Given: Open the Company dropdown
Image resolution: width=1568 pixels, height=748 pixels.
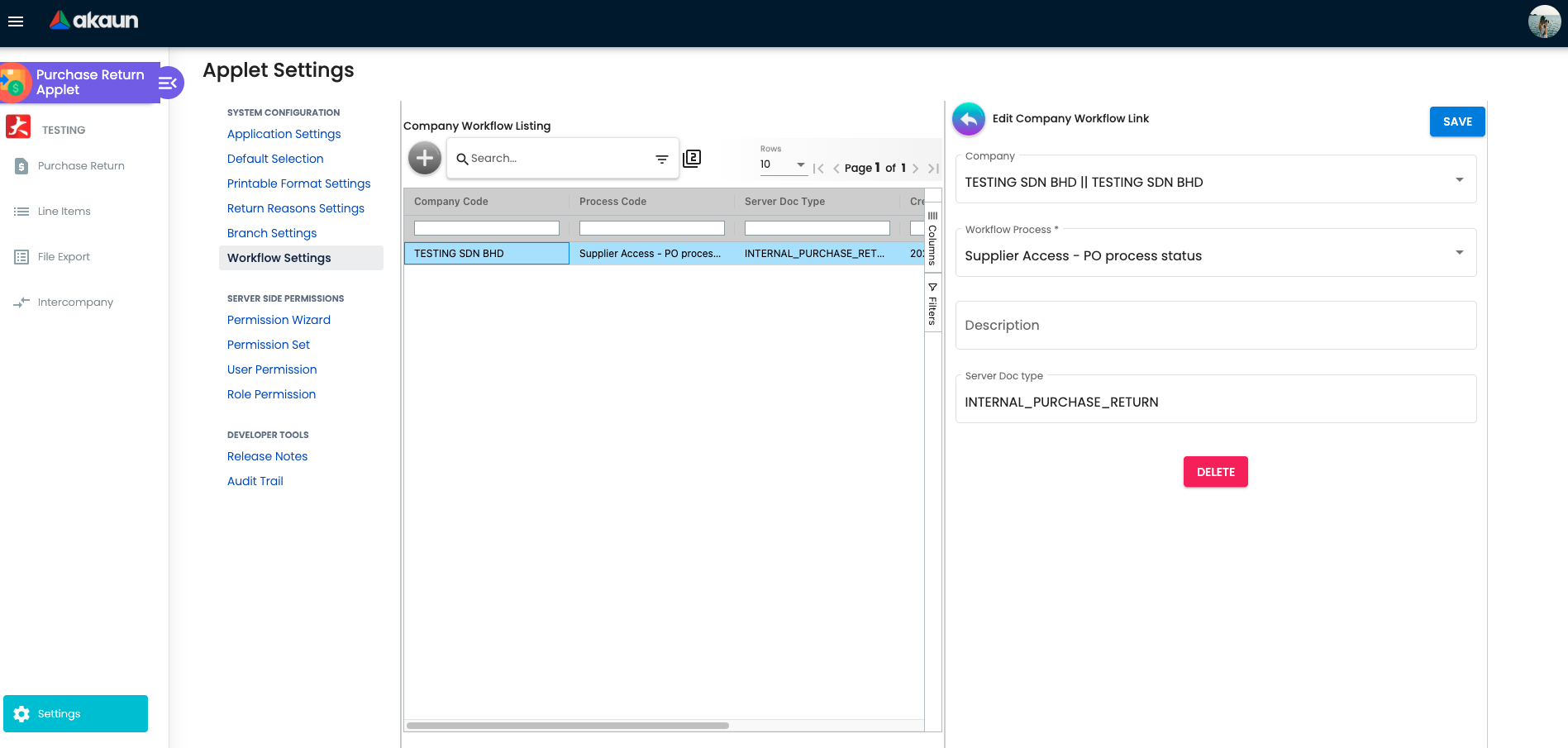Looking at the screenshot, I should (1216, 179).
